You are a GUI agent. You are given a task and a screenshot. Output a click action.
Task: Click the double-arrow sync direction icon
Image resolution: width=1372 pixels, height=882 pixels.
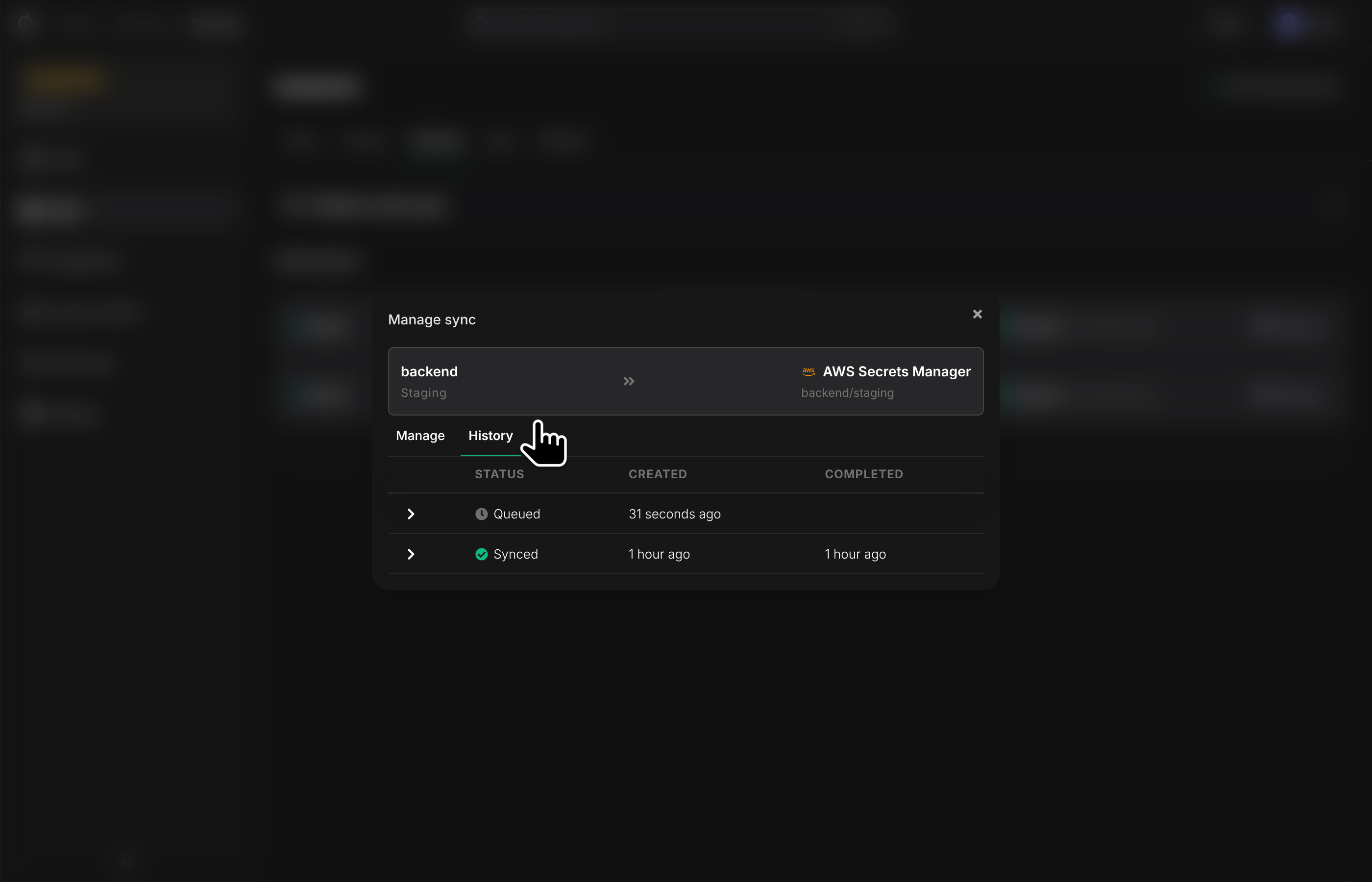click(629, 381)
